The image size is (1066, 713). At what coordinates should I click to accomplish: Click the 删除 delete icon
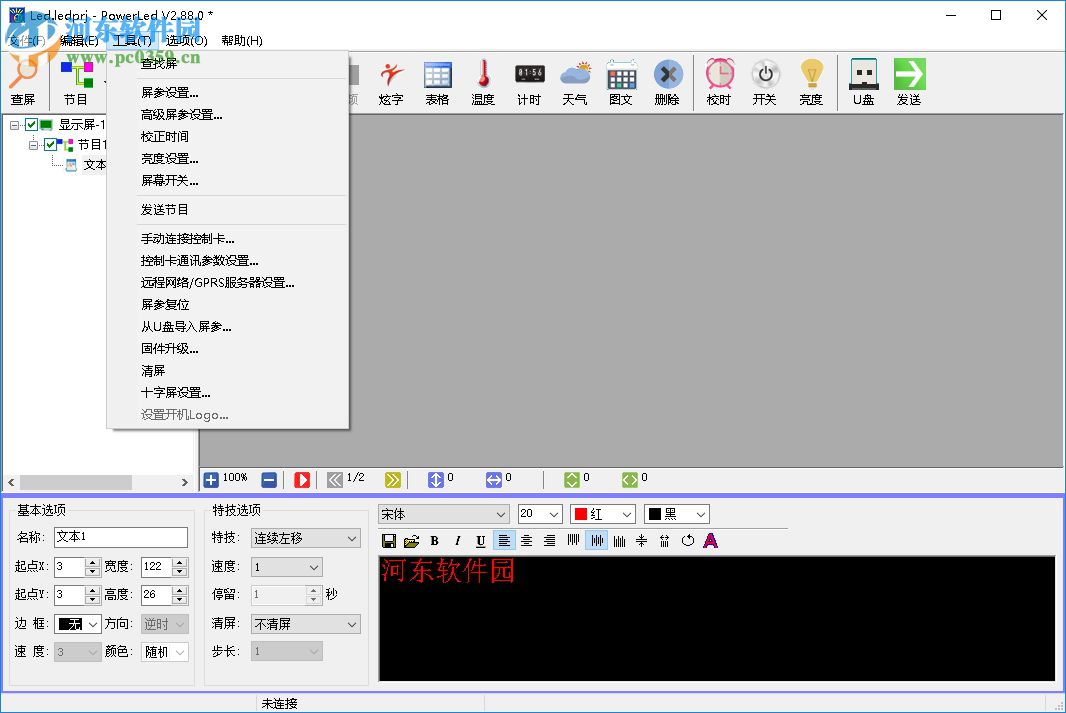(x=667, y=81)
